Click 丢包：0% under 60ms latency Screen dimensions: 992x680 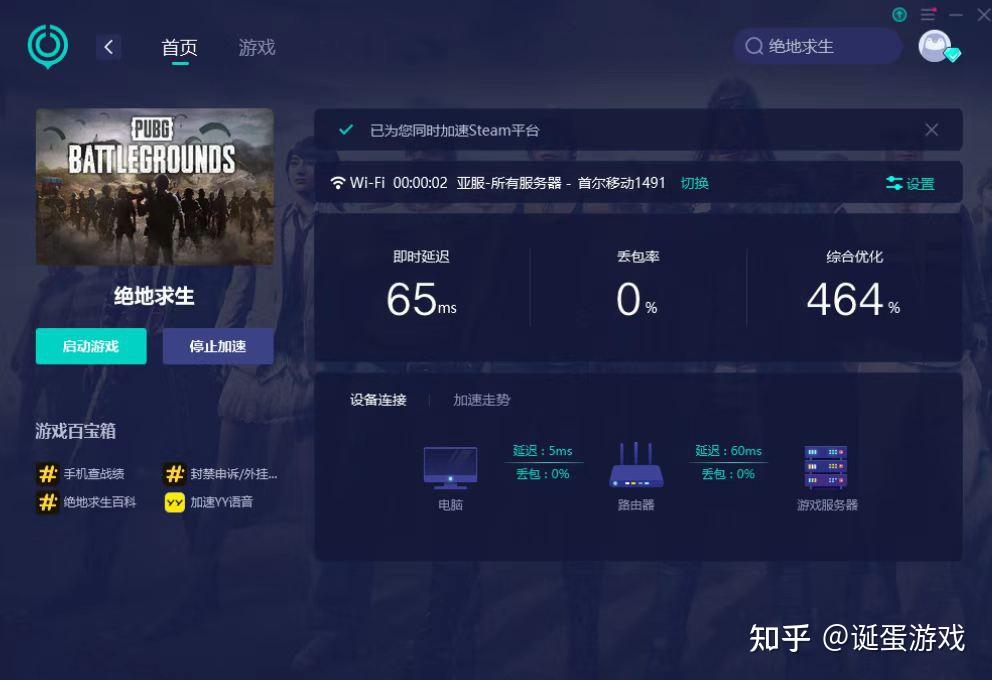pos(728,474)
